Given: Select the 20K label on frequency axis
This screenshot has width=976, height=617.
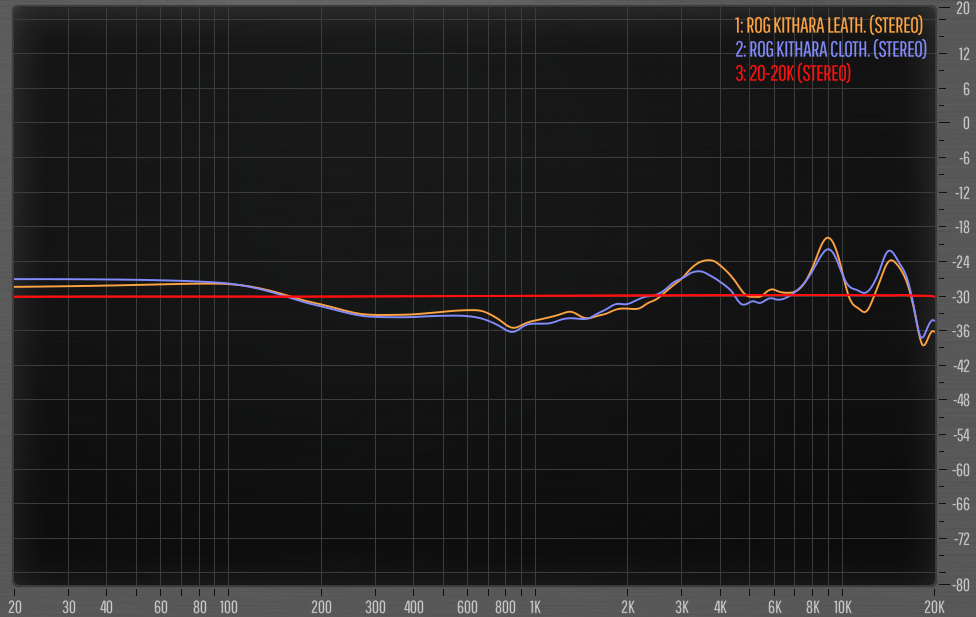Looking at the screenshot, I should click(934, 607).
